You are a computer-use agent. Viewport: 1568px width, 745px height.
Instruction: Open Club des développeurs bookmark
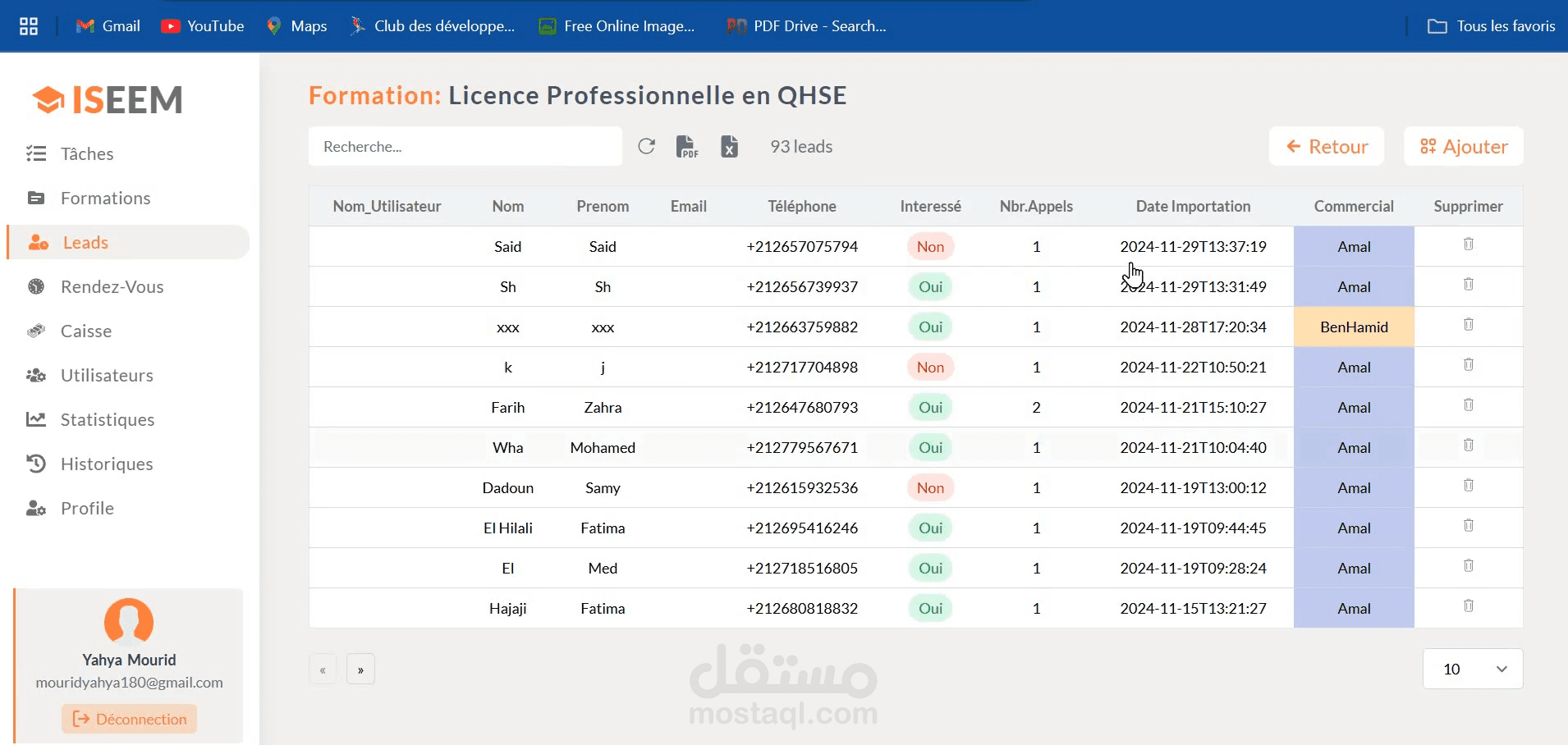point(432,26)
